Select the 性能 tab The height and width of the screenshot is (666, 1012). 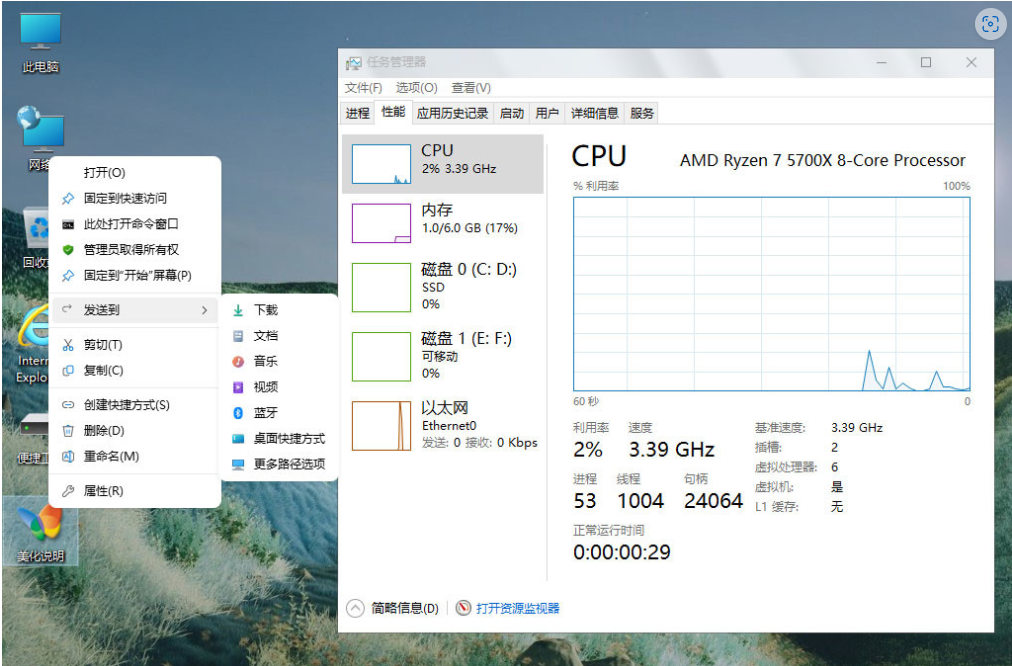coord(393,112)
